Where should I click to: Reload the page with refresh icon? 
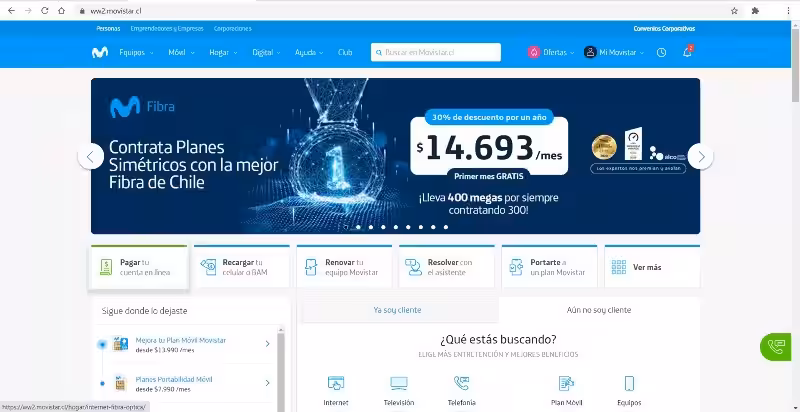point(44,11)
